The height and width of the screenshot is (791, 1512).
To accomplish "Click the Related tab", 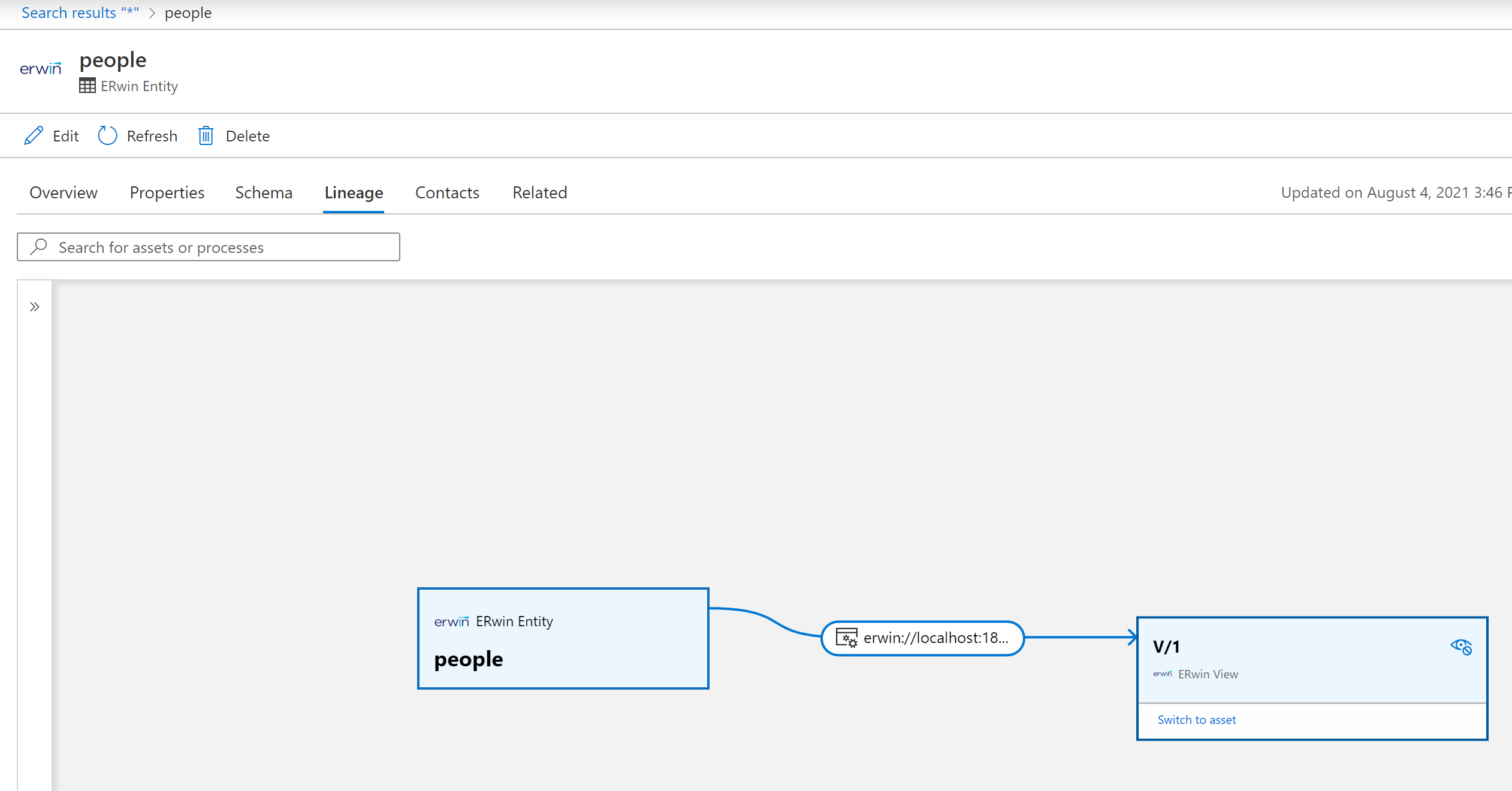I will pyautogui.click(x=539, y=192).
